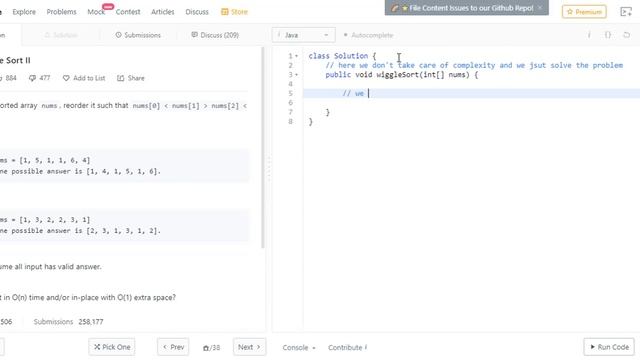Click the Submissions count 258,177
This screenshot has width=640, height=360.
coord(91,322)
